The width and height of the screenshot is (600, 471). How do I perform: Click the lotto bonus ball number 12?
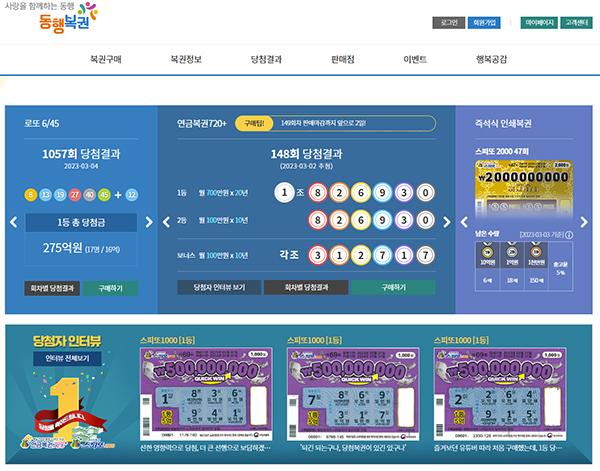click(x=132, y=195)
